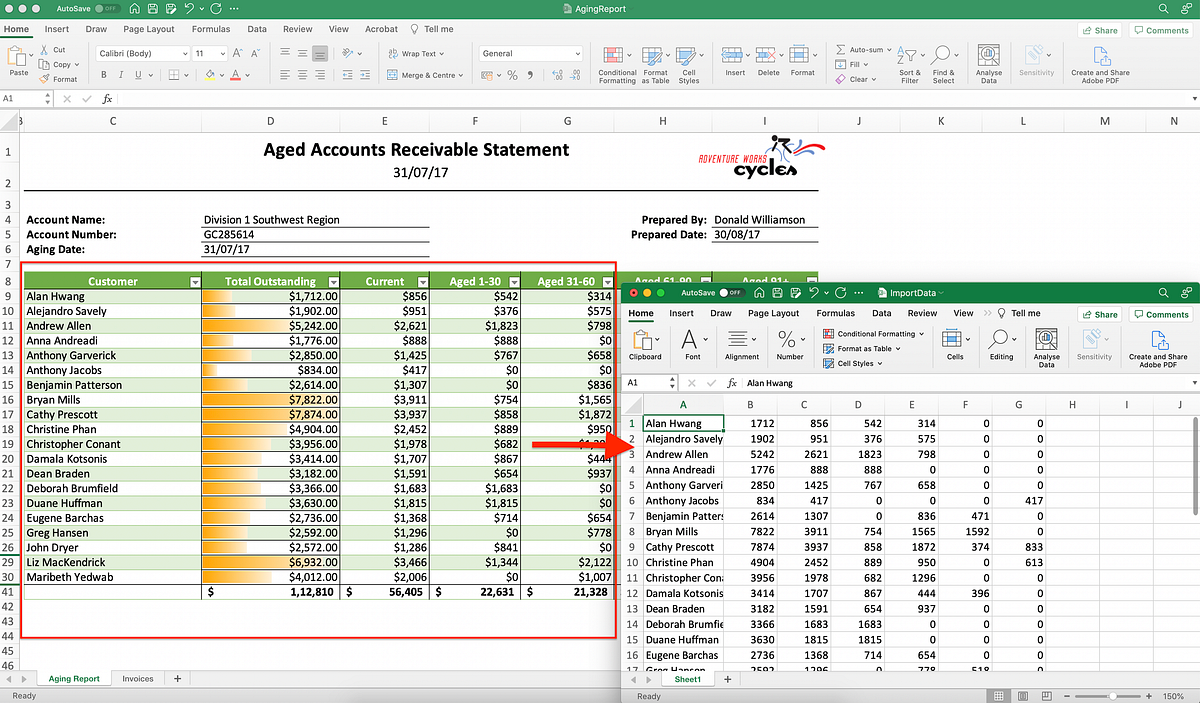Toggle italic formatting in the ribbon
1200x703 pixels.
[122, 76]
